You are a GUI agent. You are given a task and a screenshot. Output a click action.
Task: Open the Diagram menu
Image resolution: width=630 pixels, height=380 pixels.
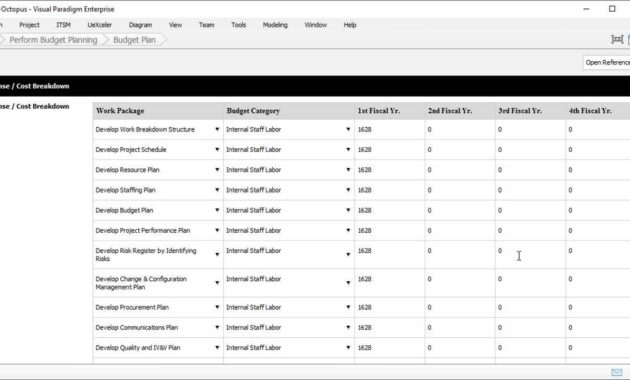[140, 25]
